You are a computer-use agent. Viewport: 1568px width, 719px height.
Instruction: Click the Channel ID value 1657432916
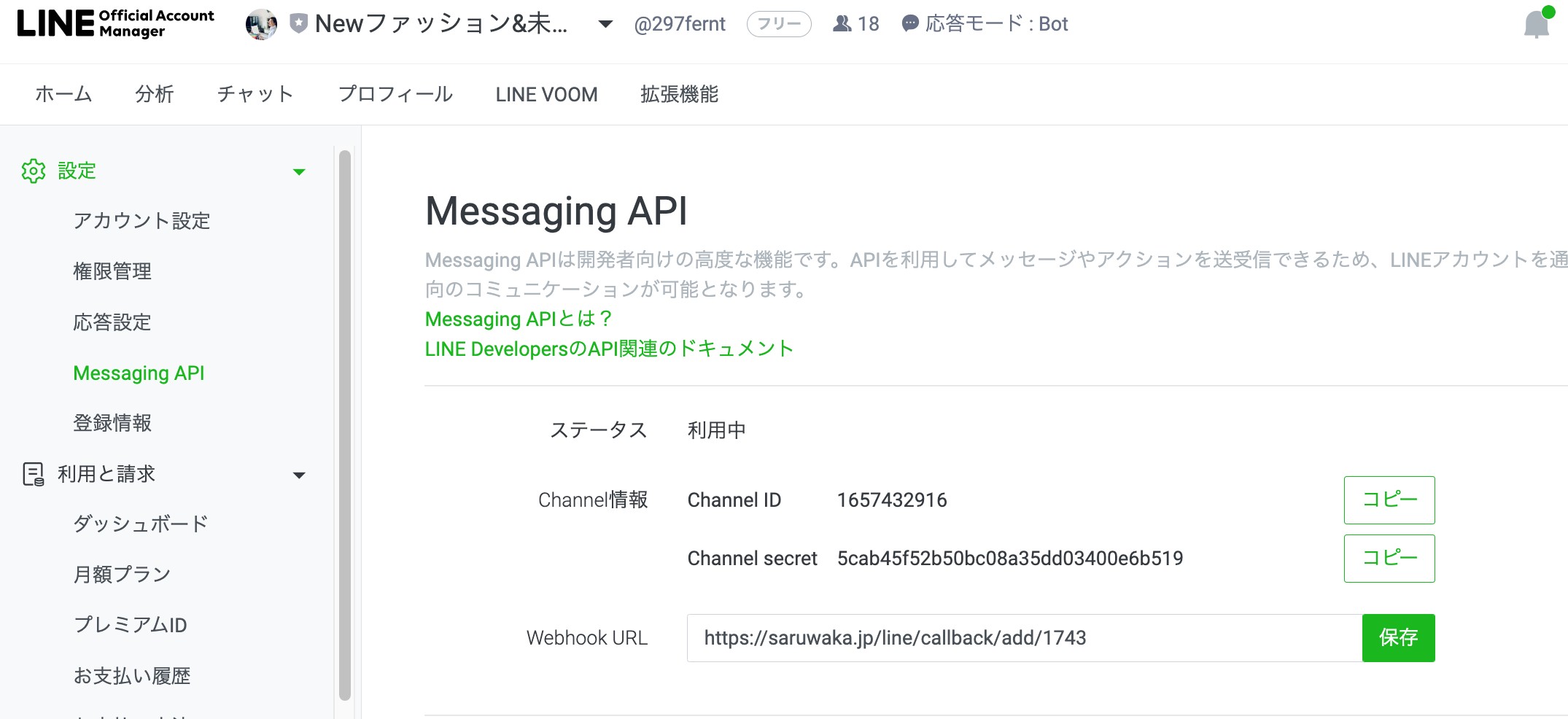(x=892, y=500)
